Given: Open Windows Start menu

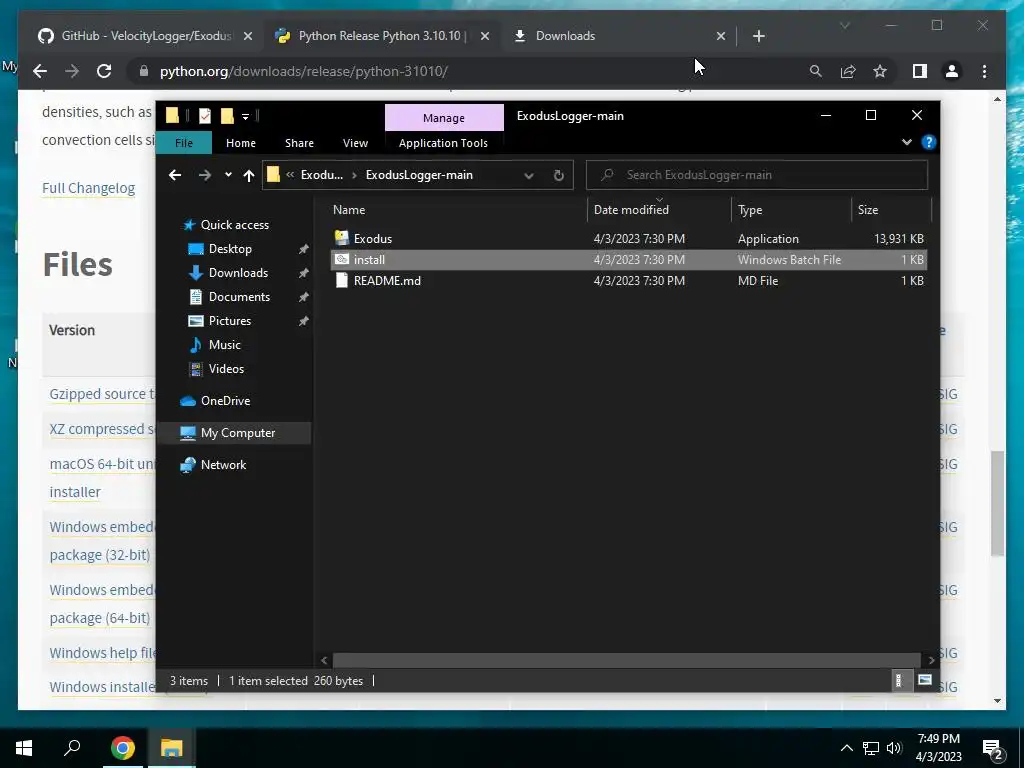Looking at the screenshot, I should (x=24, y=748).
